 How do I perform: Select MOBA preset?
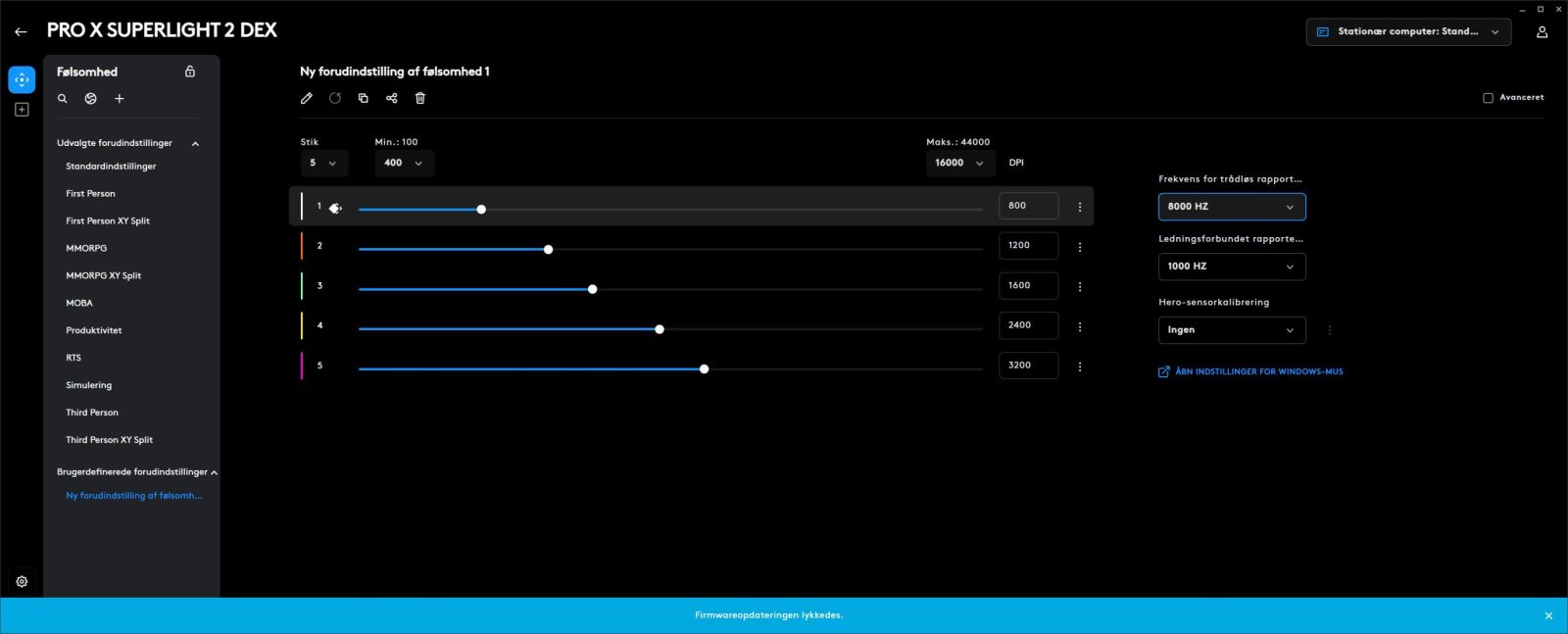79,304
